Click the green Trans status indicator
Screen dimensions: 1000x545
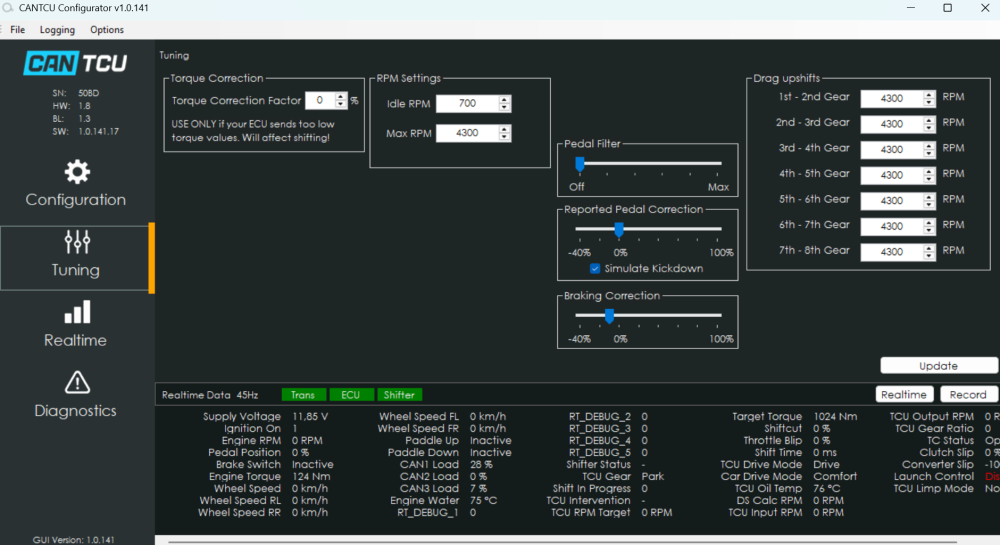pos(302,395)
